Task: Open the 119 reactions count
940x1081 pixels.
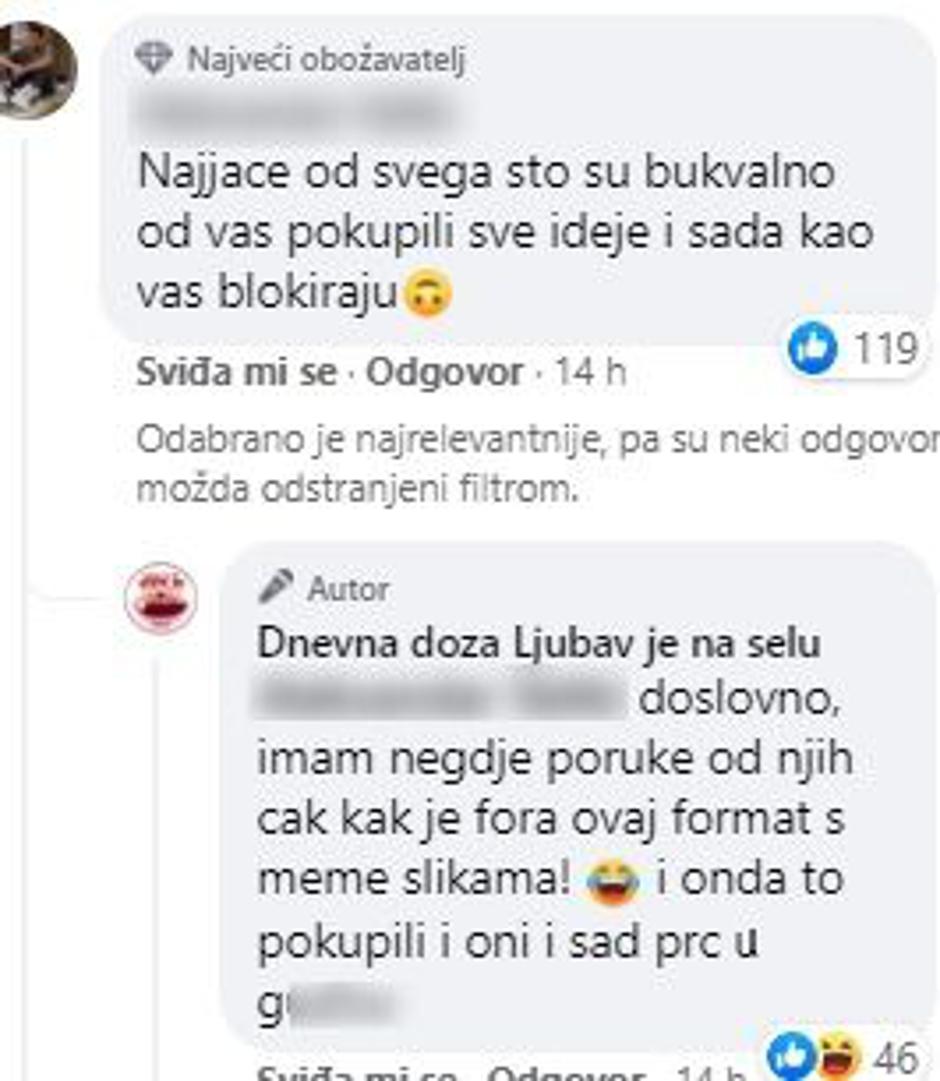Action: pos(886,349)
